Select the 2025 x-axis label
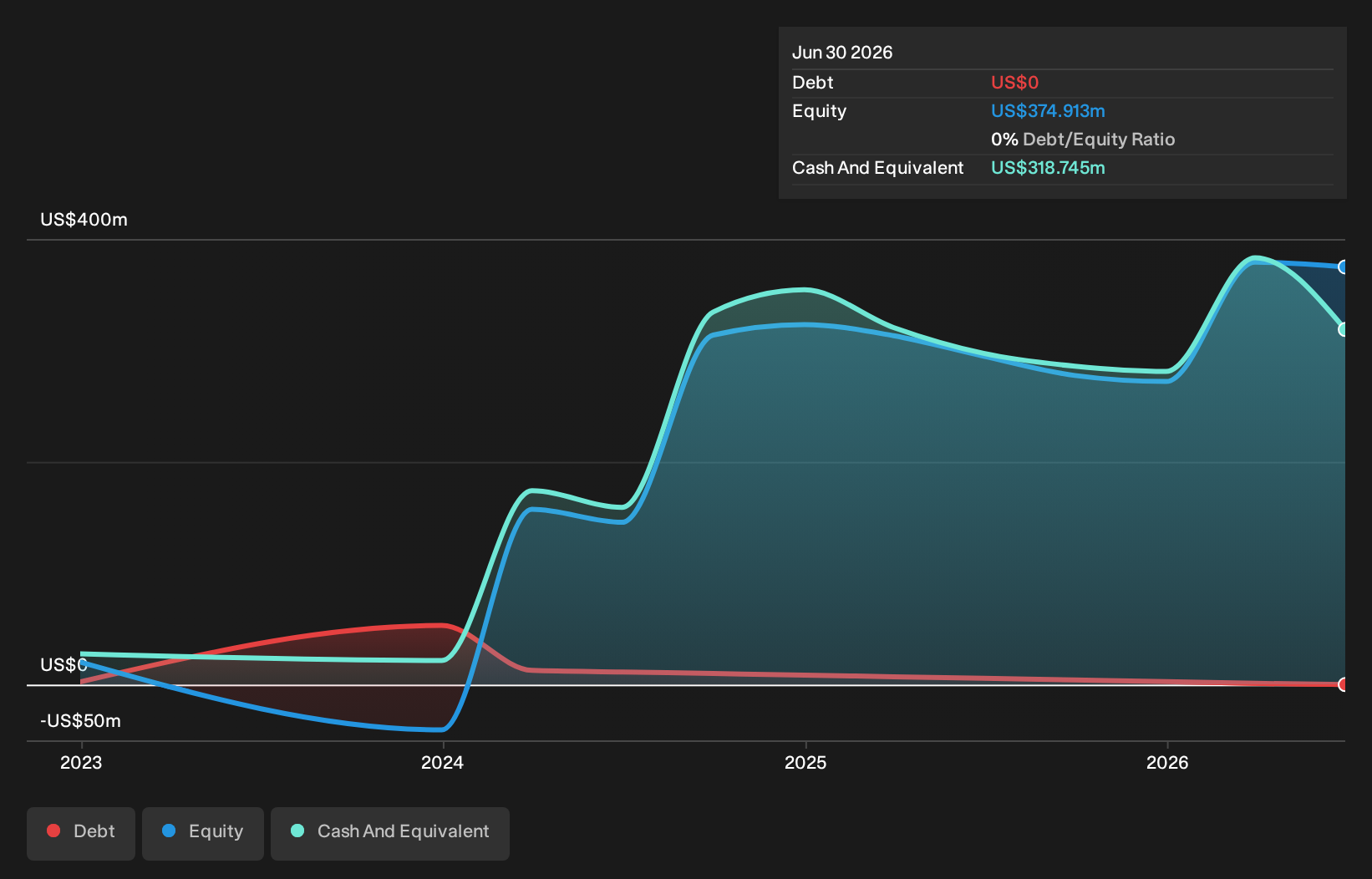The width and height of the screenshot is (1372, 879). 805,762
